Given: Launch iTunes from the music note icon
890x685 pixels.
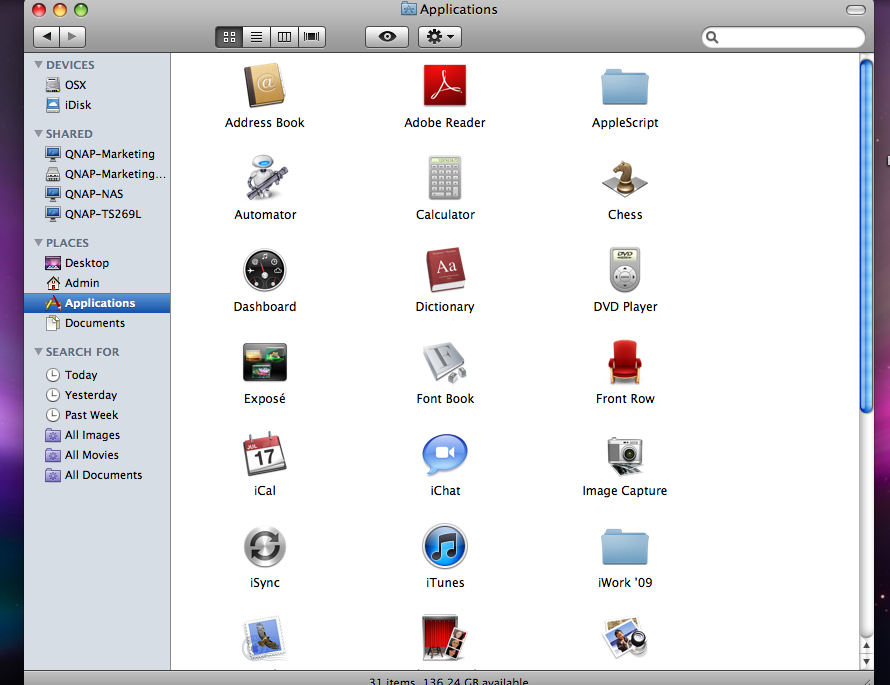Looking at the screenshot, I should pos(445,546).
